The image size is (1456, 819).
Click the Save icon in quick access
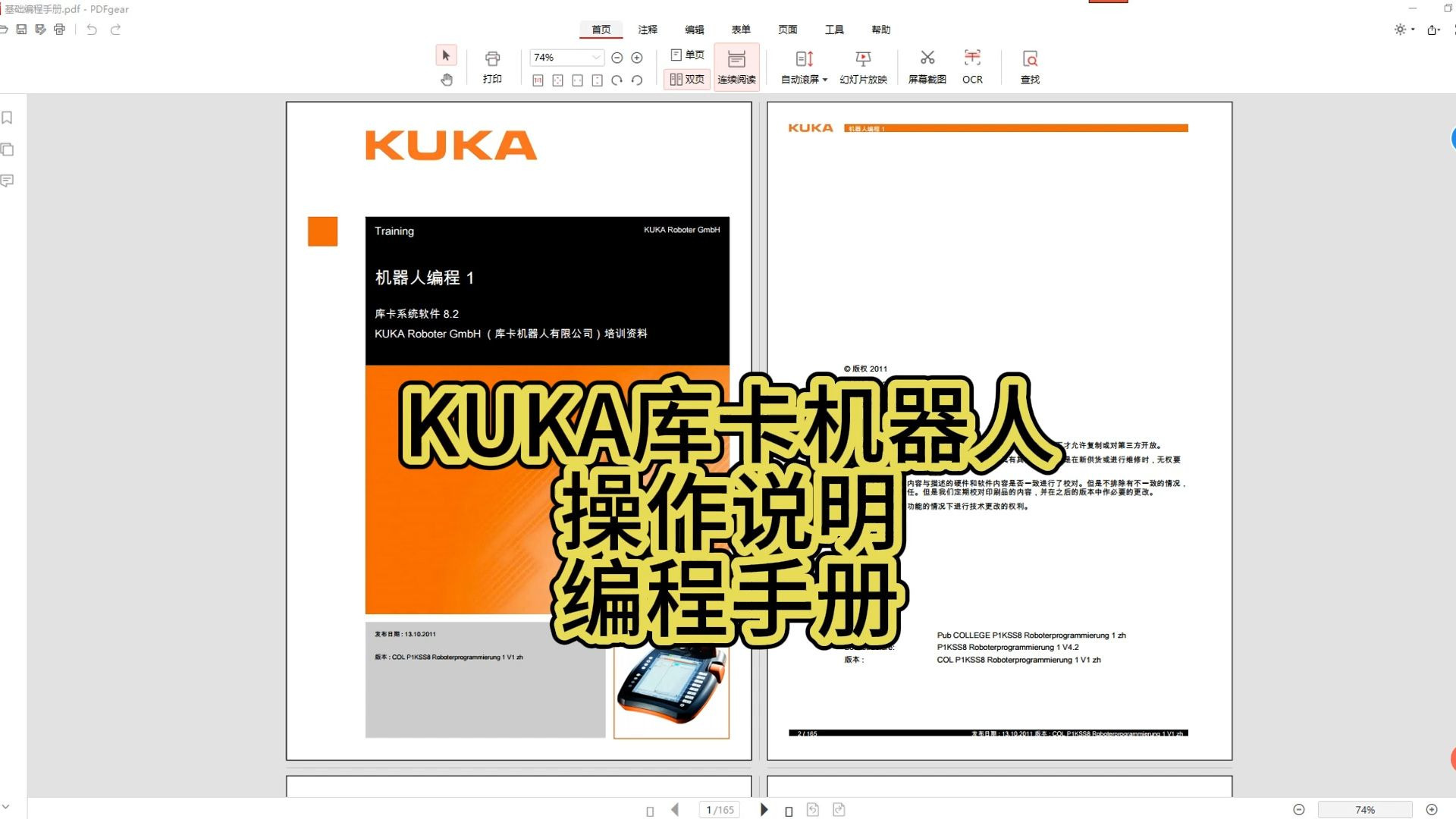[x=21, y=30]
